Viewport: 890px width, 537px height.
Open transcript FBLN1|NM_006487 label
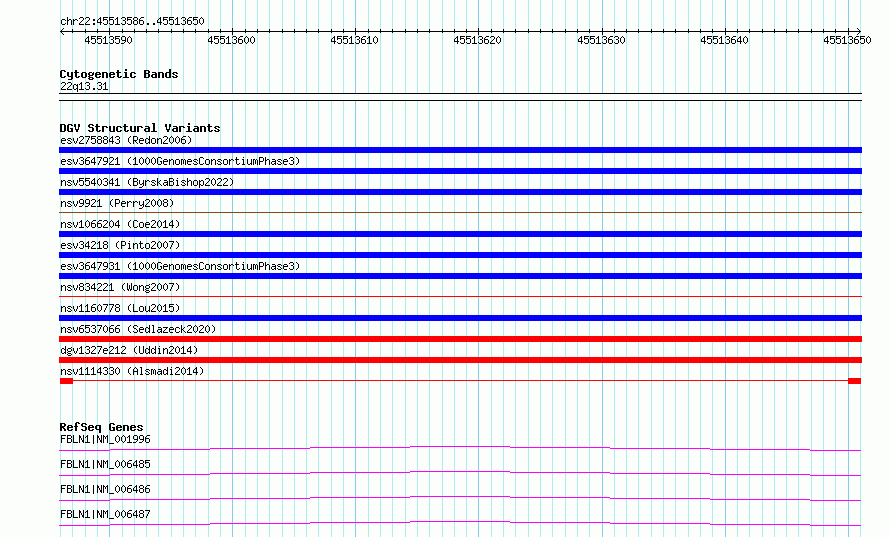[105, 514]
